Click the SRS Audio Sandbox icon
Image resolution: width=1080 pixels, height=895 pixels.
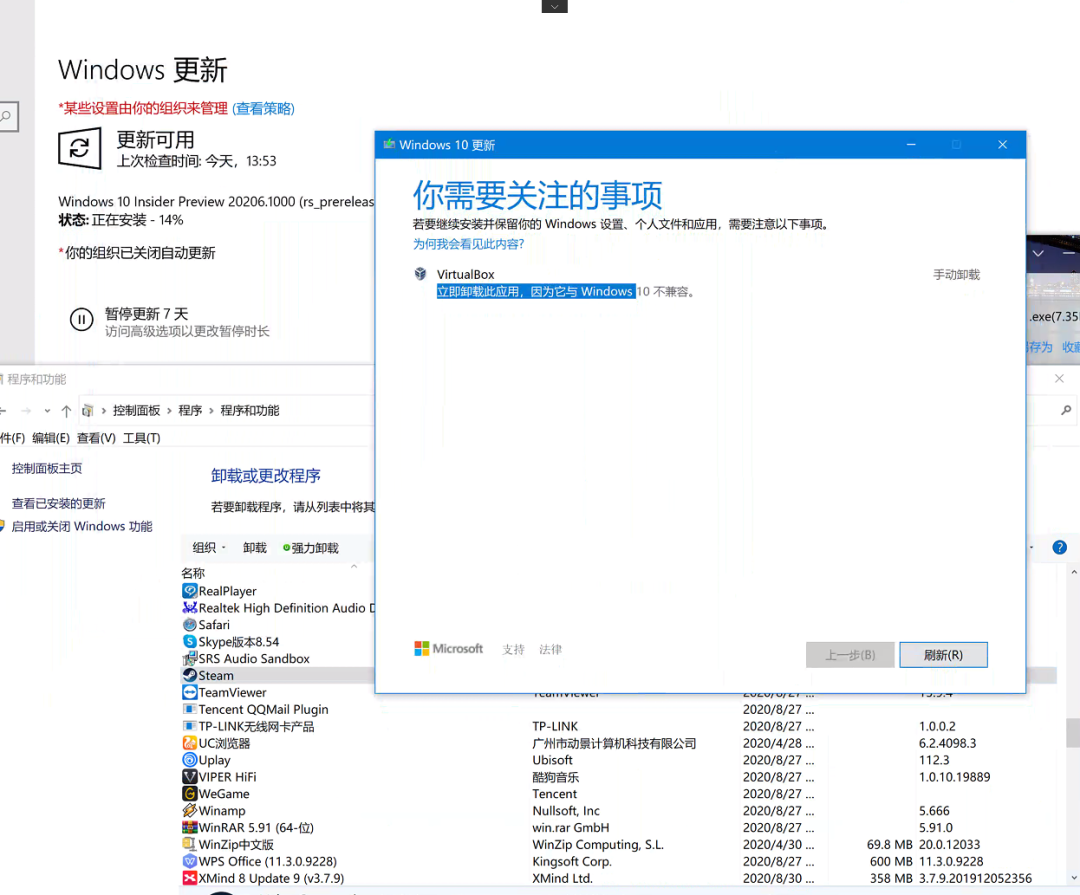[x=189, y=659]
